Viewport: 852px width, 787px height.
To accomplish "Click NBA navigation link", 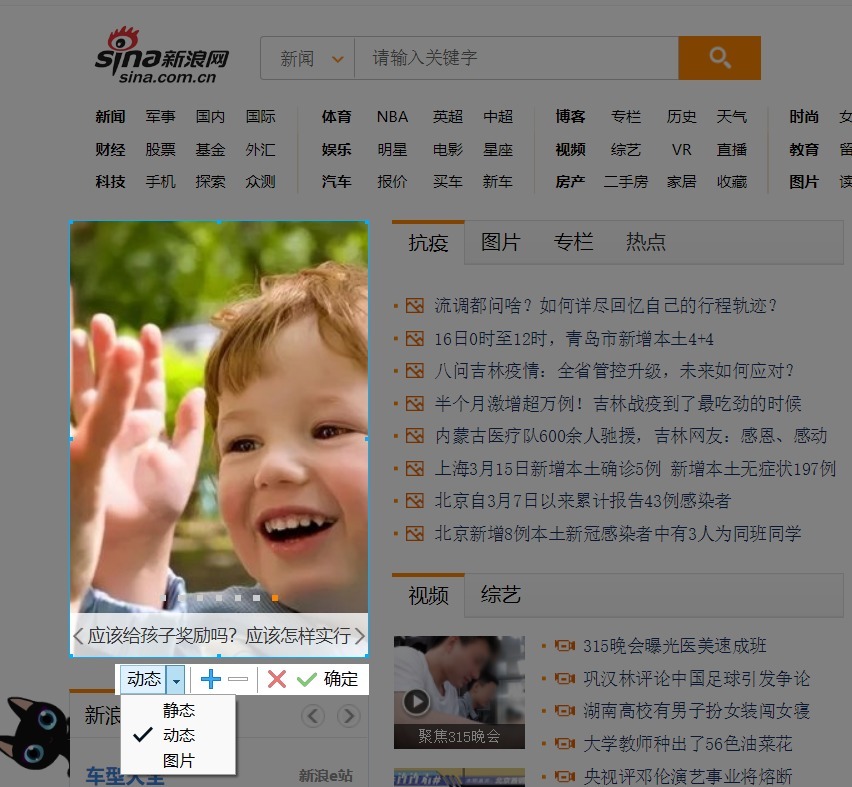I will (392, 117).
